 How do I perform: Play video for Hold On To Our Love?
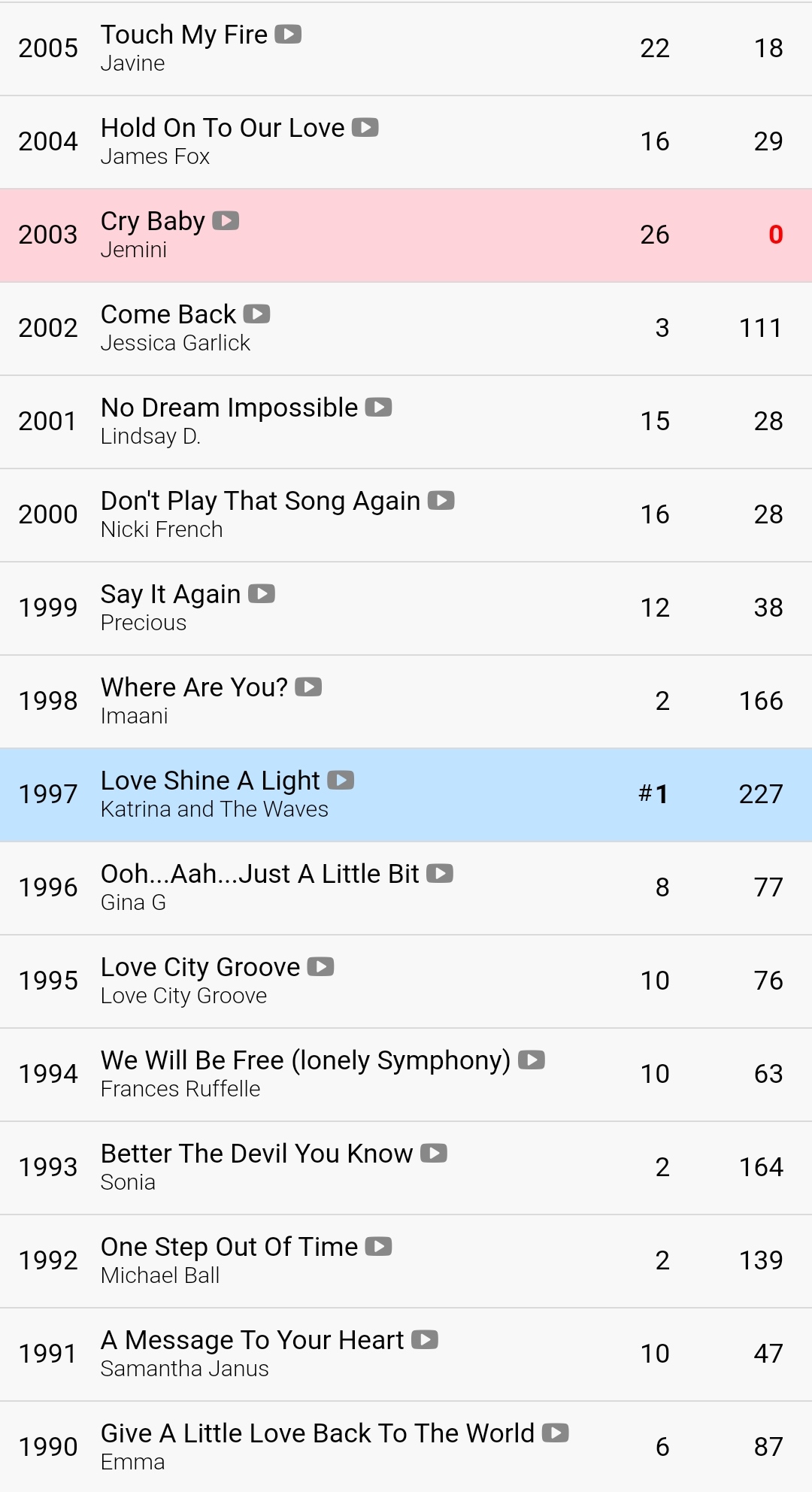pos(365,128)
